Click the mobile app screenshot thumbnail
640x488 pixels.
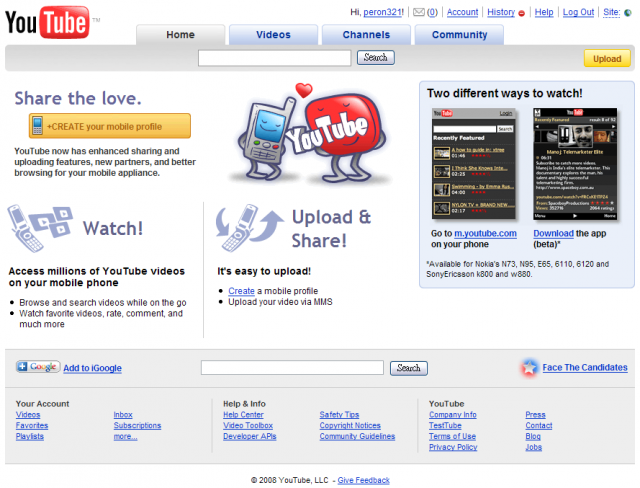[575, 164]
